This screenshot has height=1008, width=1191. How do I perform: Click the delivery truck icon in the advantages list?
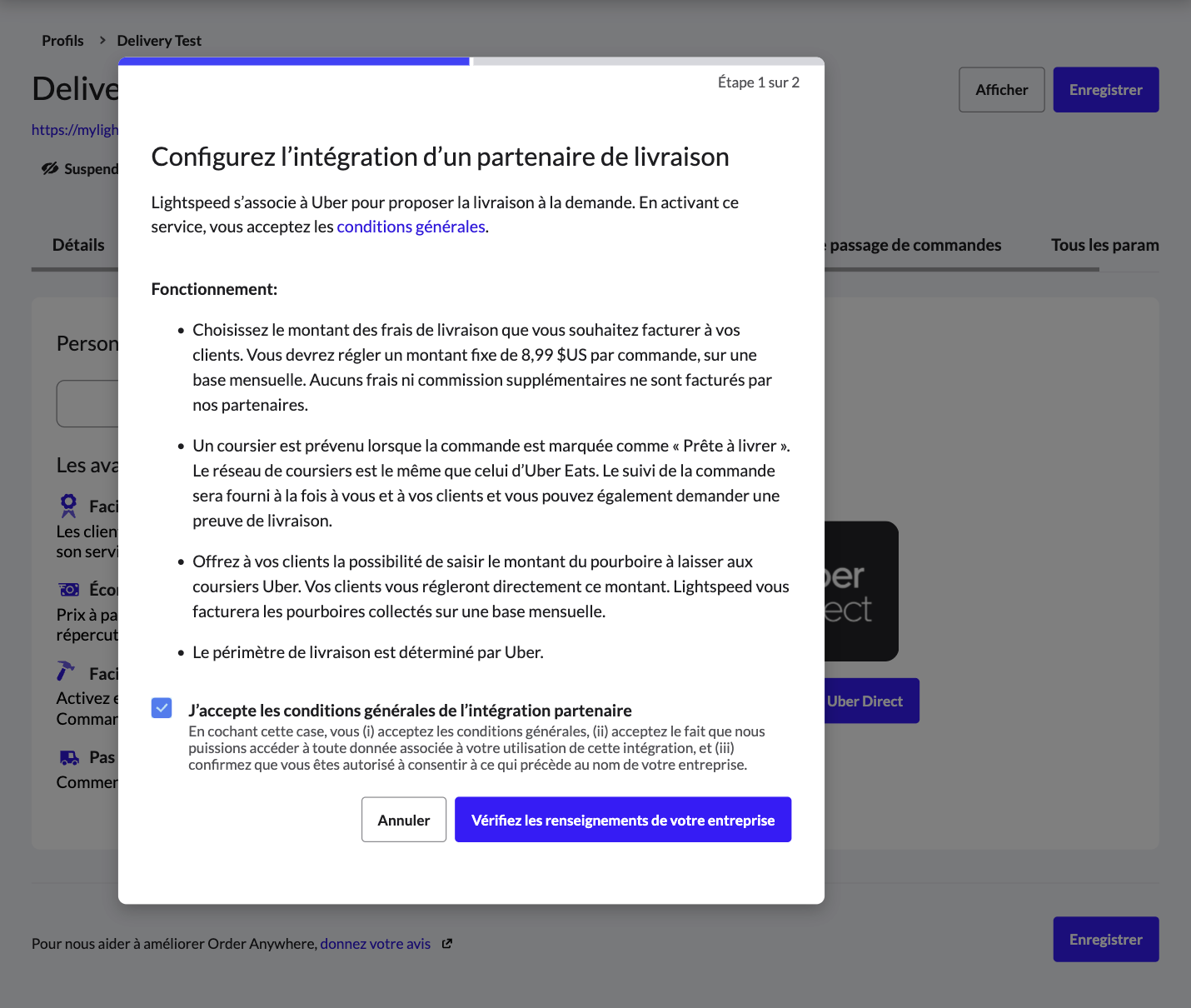coord(69,757)
